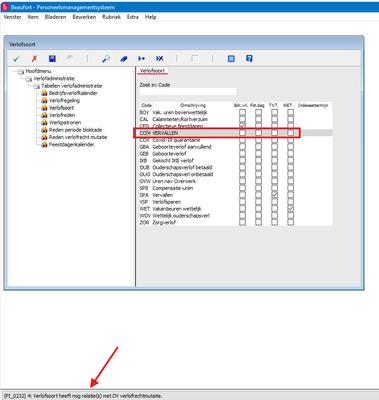The height and width of the screenshot is (400, 379).
Task: Select the OUO Ouderschapsverl onbetaald row
Action: [236, 174]
